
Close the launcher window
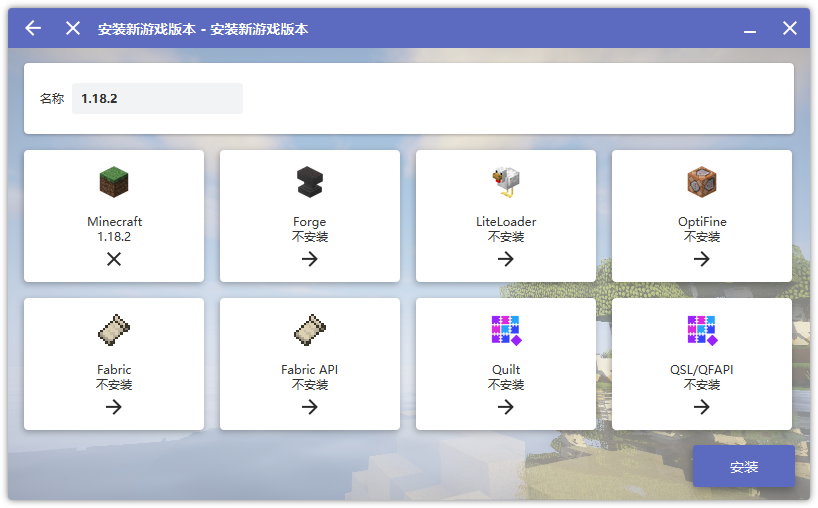(790, 28)
